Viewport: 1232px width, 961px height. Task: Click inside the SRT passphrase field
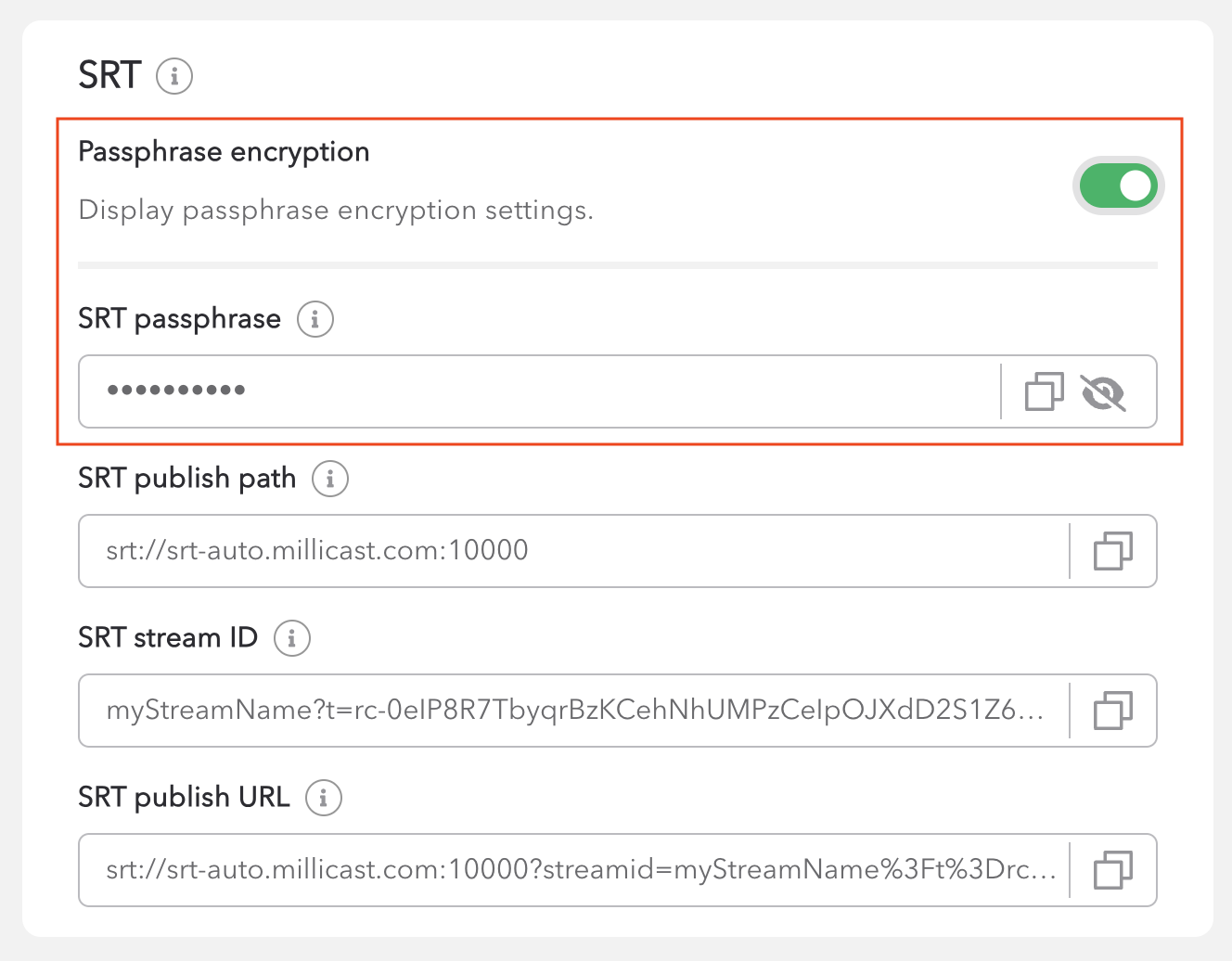coord(538,391)
